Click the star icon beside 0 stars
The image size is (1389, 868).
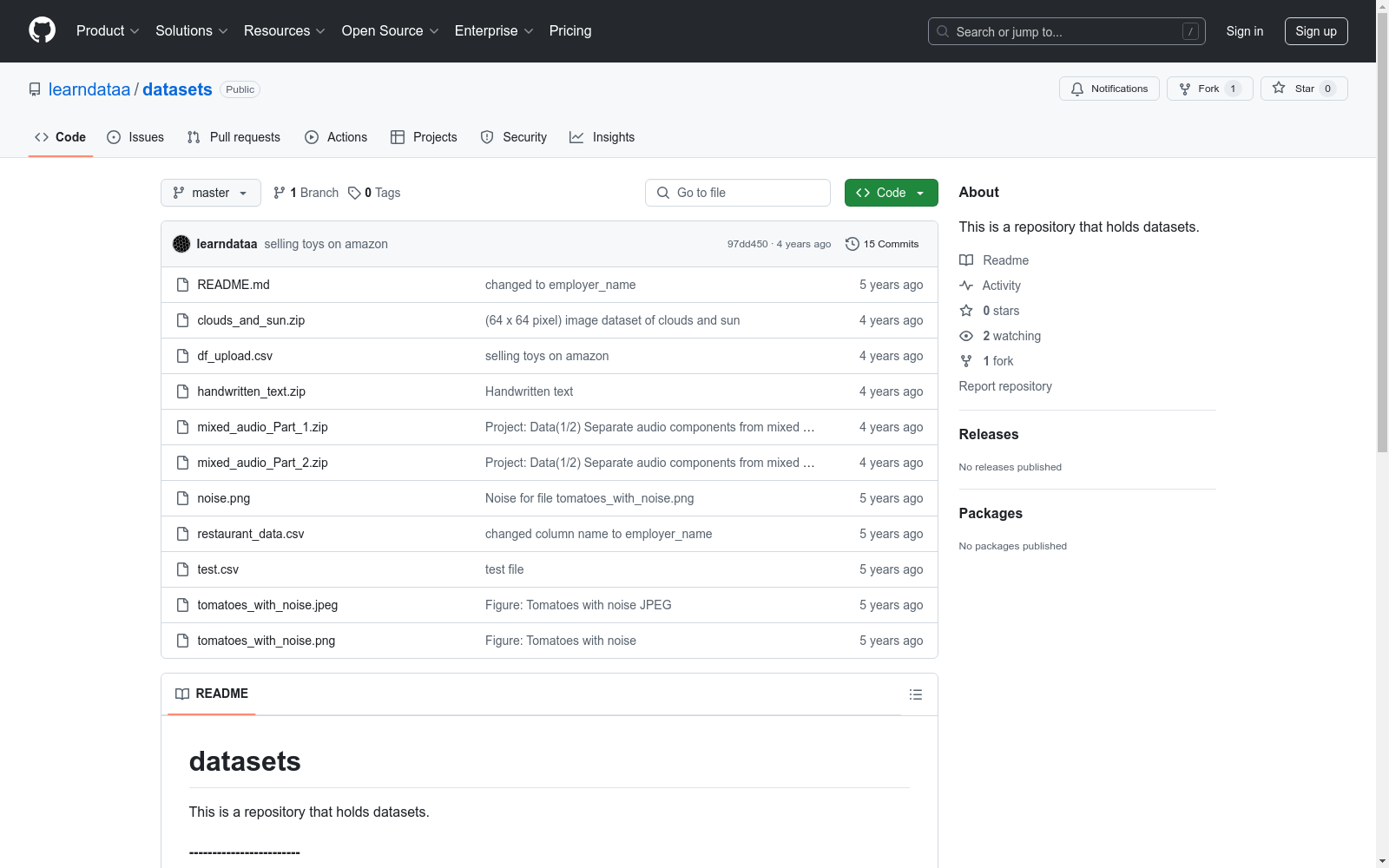coord(966,311)
